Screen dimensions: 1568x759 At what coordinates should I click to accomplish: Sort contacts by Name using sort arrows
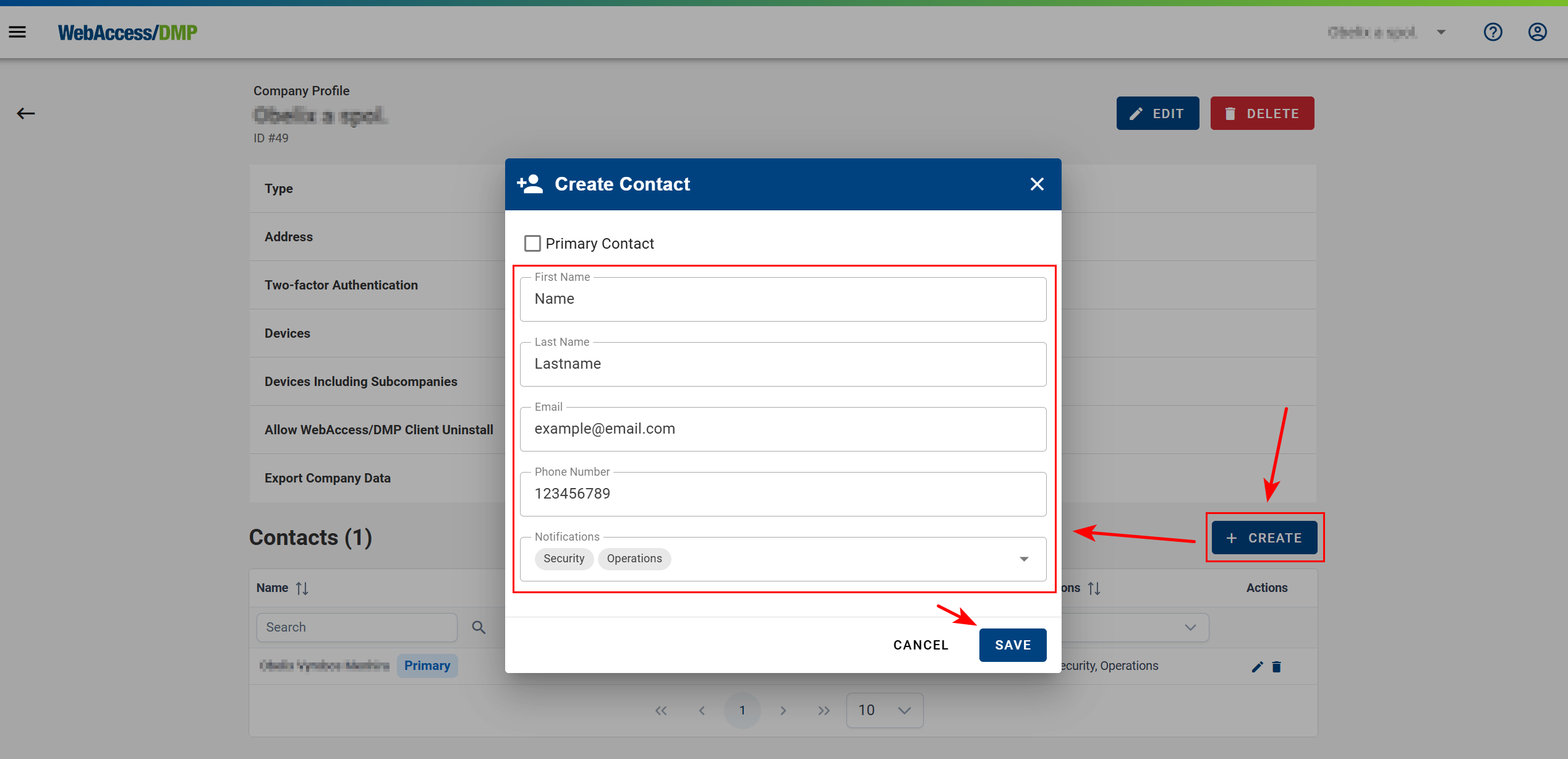pos(302,587)
